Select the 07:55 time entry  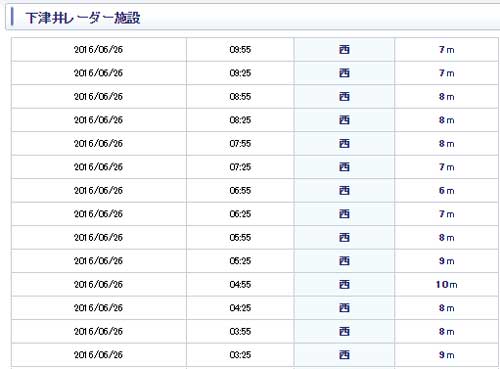click(240, 144)
